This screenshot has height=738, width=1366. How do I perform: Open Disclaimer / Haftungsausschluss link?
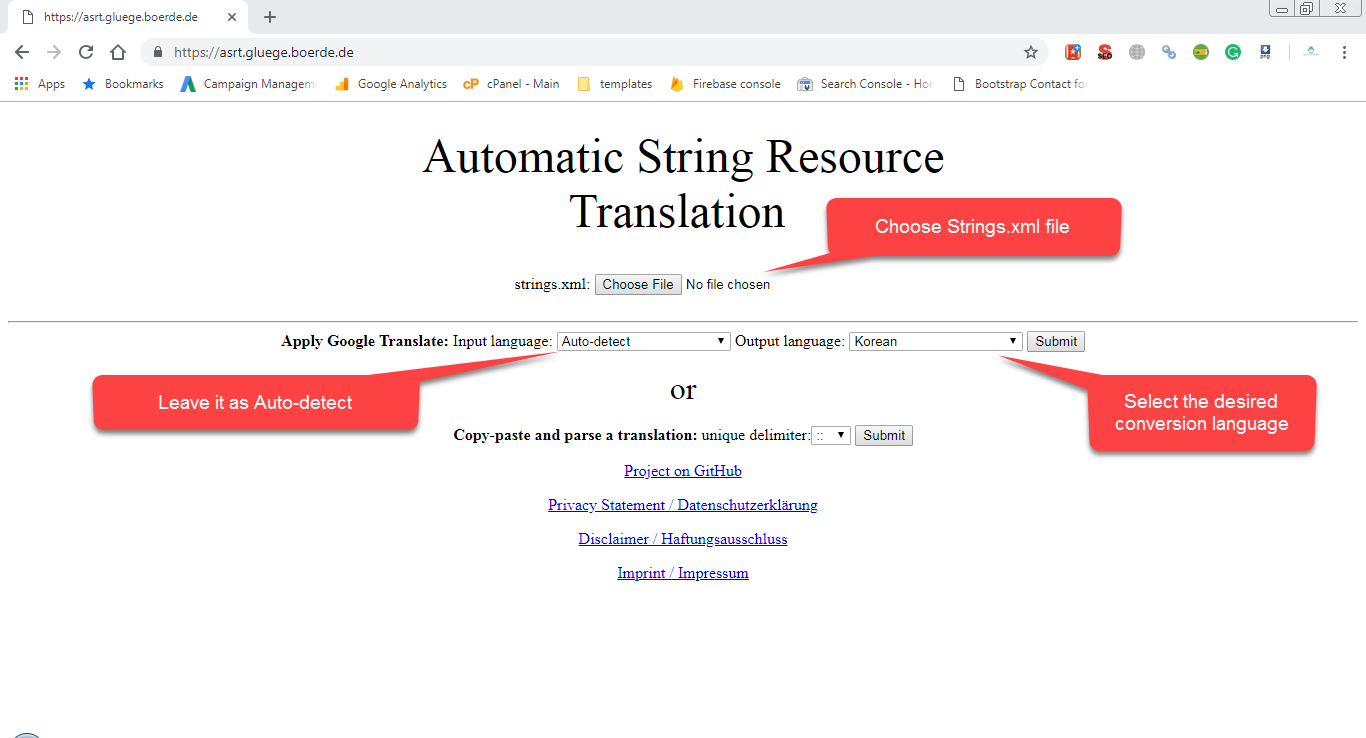coord(683,539)
